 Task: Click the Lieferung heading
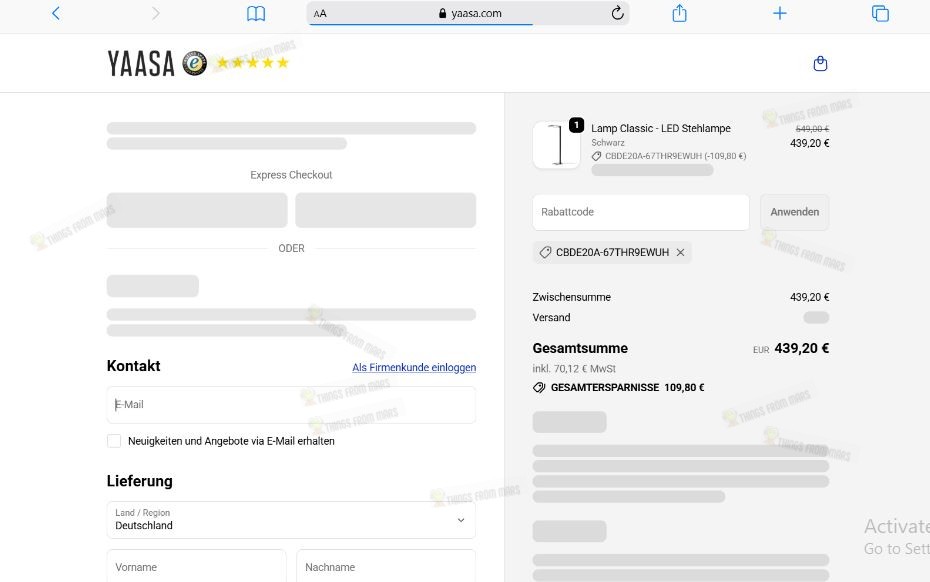139,481
